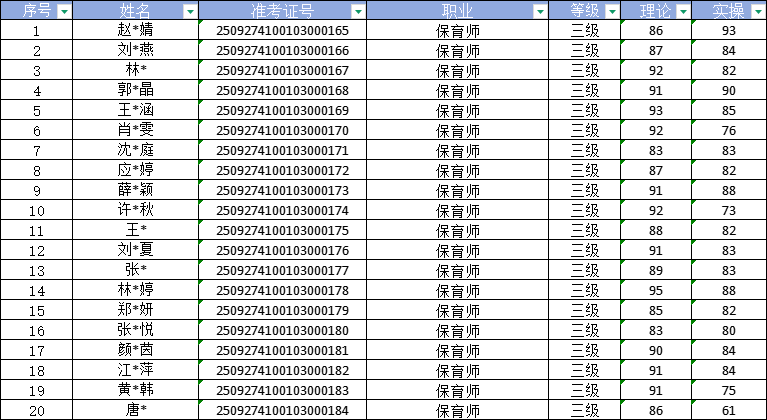
Task: Select the name cell 颜*茵
Action: click(136, 350)
